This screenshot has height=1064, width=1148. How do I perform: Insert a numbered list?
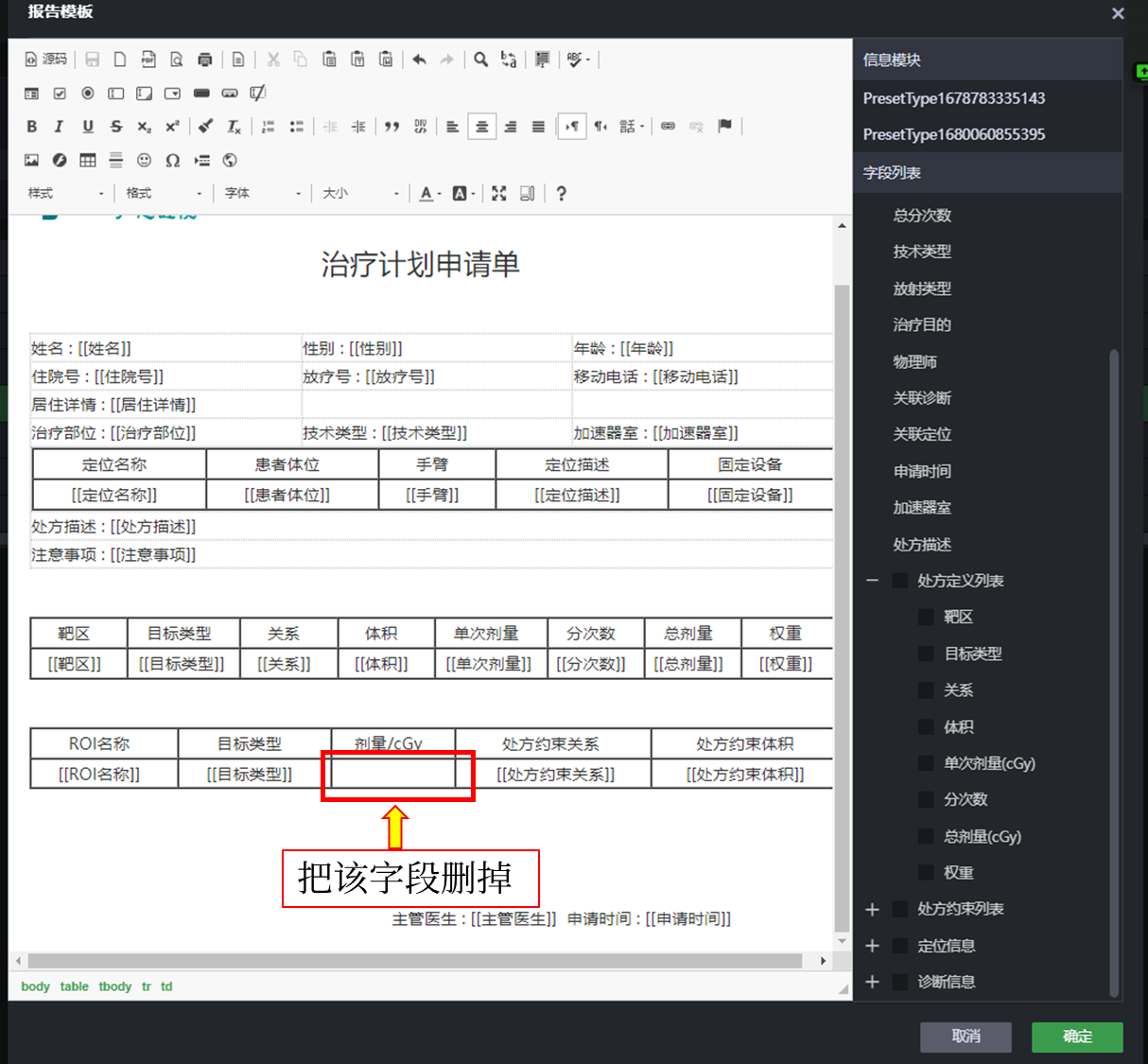pyautogui.click(x=268, y=126)
